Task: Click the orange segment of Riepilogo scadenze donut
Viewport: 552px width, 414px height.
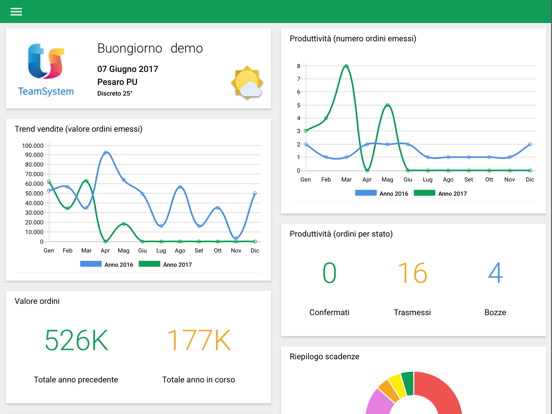Action: (388, 391)
